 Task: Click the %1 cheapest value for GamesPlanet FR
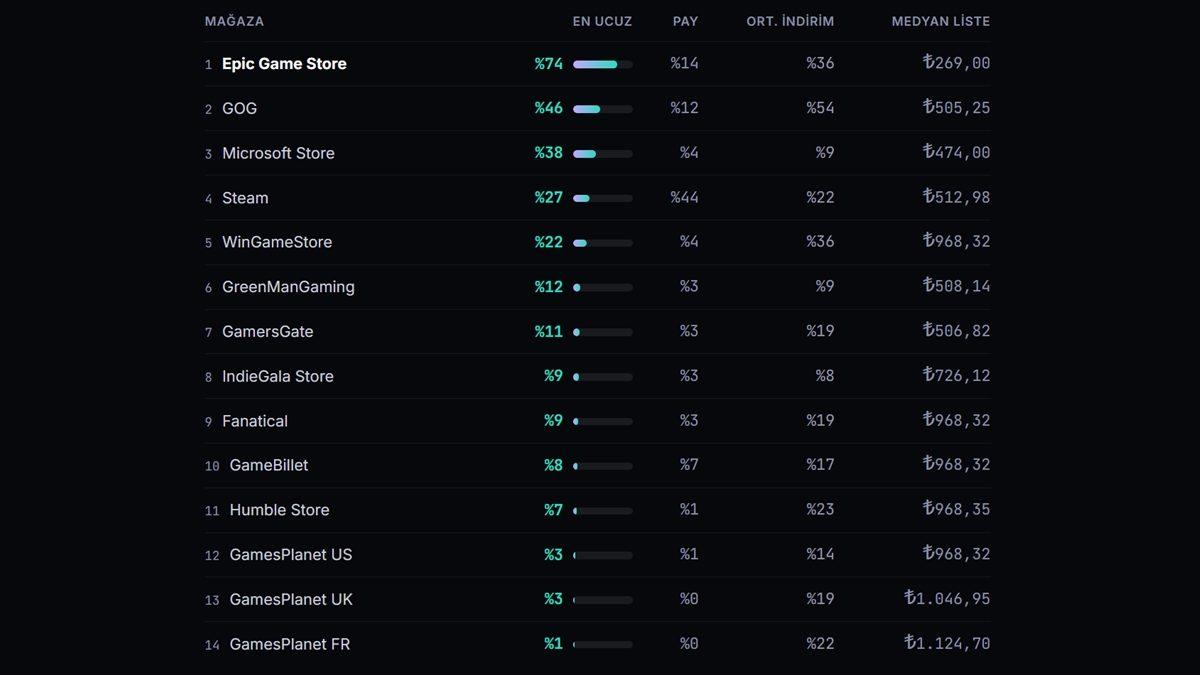[x=554, y=644]
